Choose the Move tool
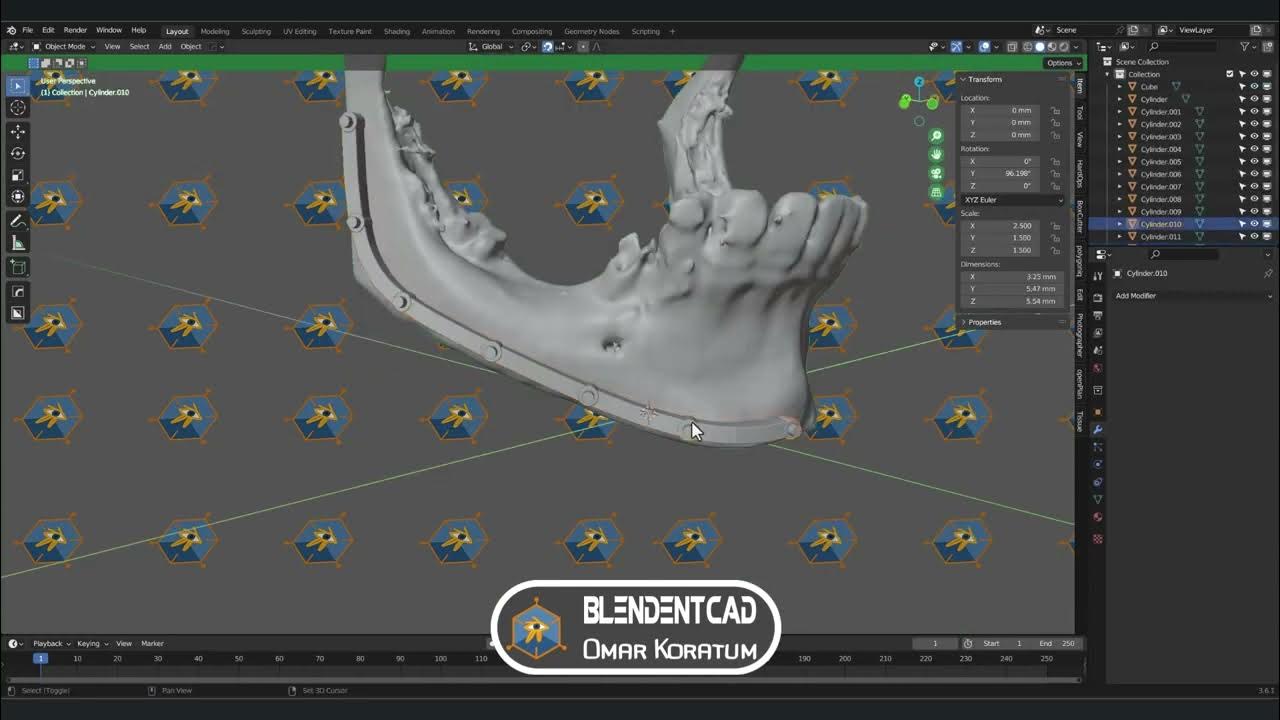The height and width of the screenshot is (720, 1280). pos(18,131)
